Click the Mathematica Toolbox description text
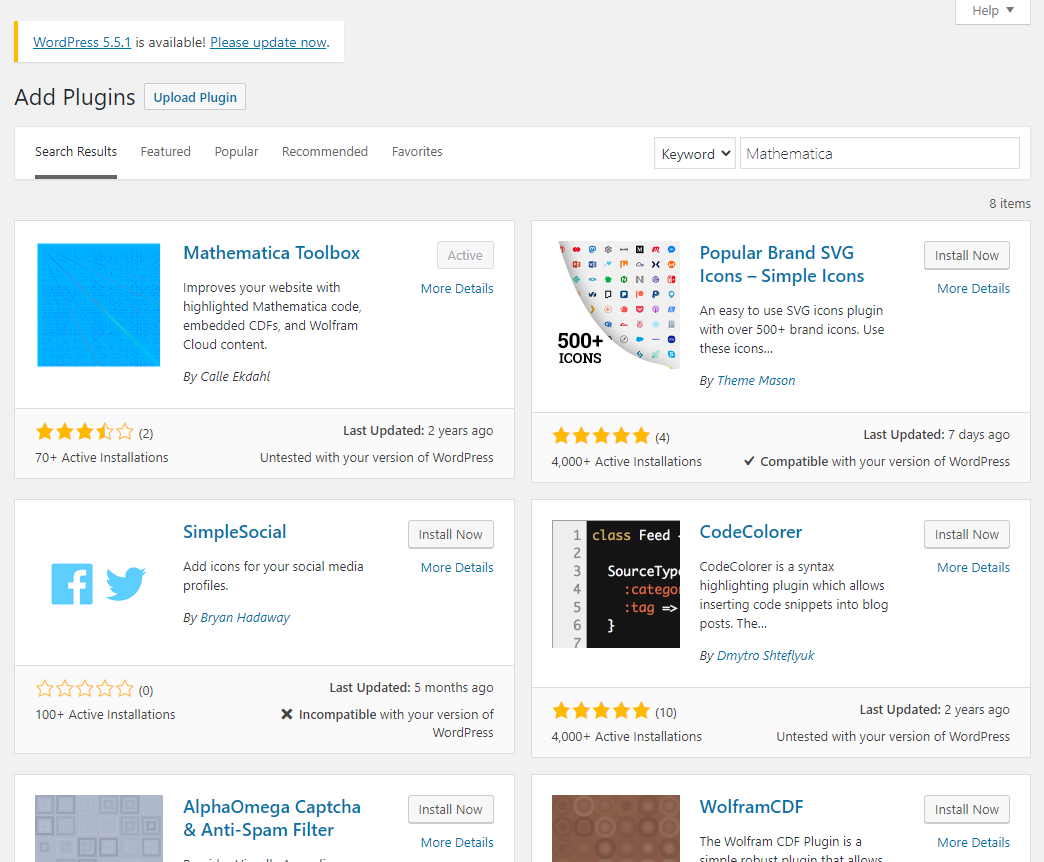 coord(272,316)
